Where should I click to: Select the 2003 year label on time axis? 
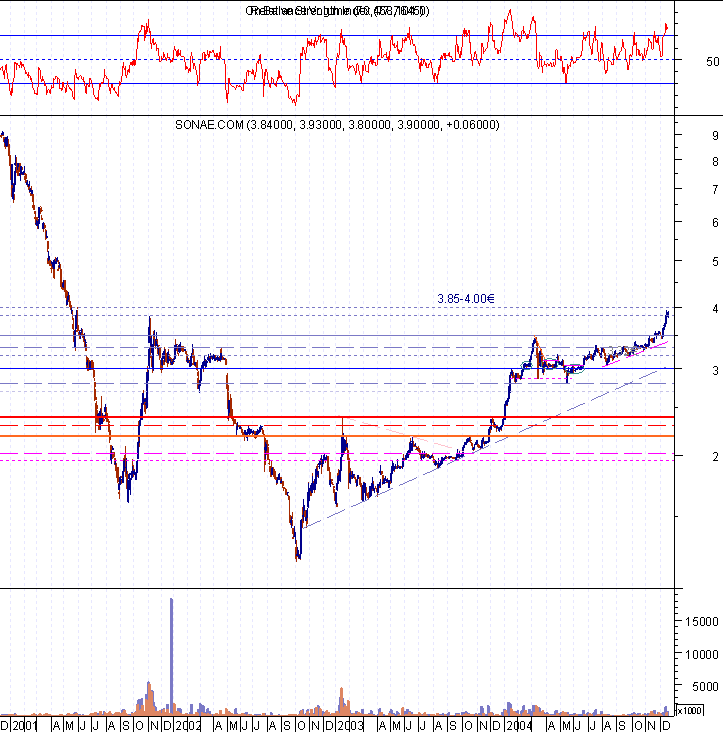(354, 724)
